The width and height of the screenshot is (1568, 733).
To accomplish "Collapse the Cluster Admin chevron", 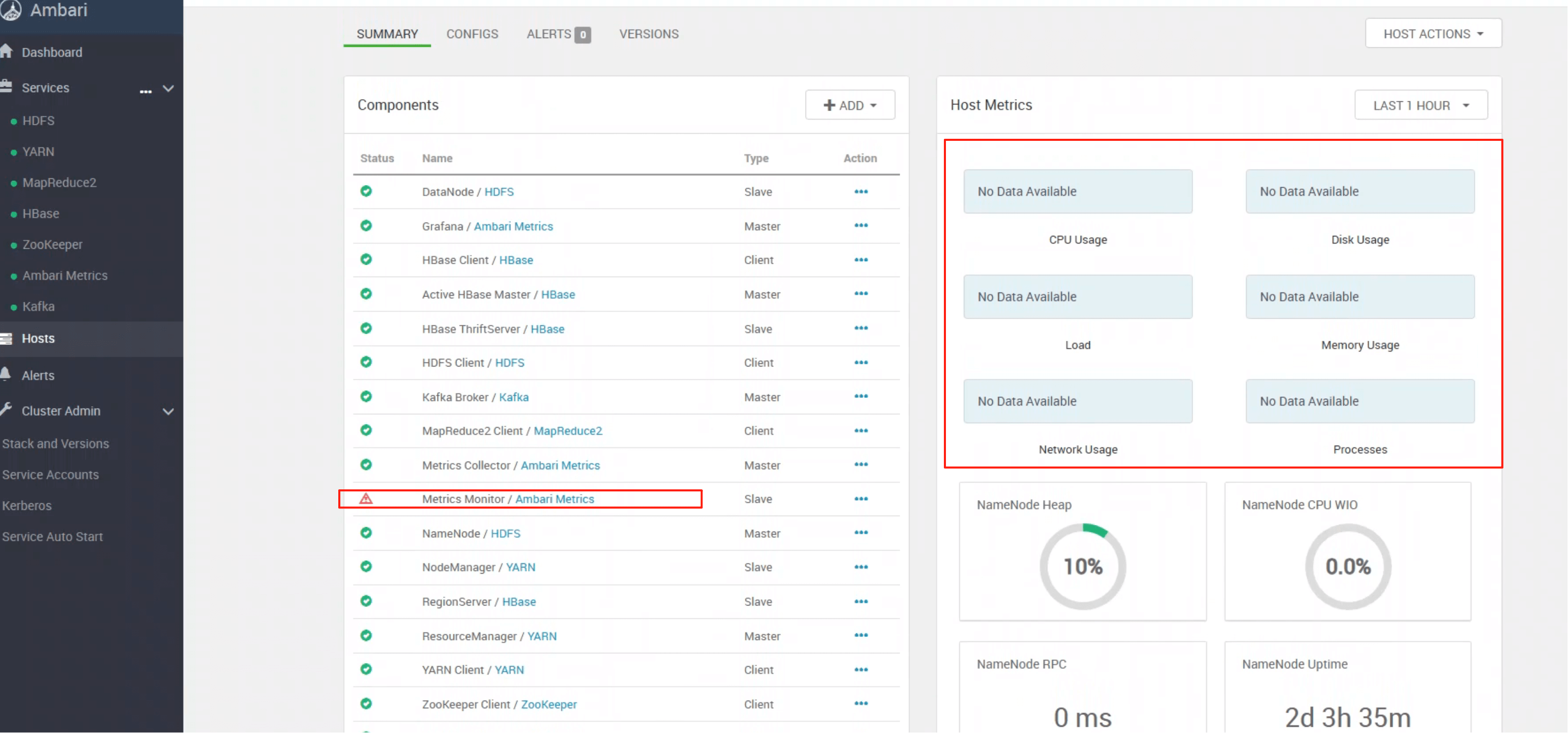I will (169, 412).
